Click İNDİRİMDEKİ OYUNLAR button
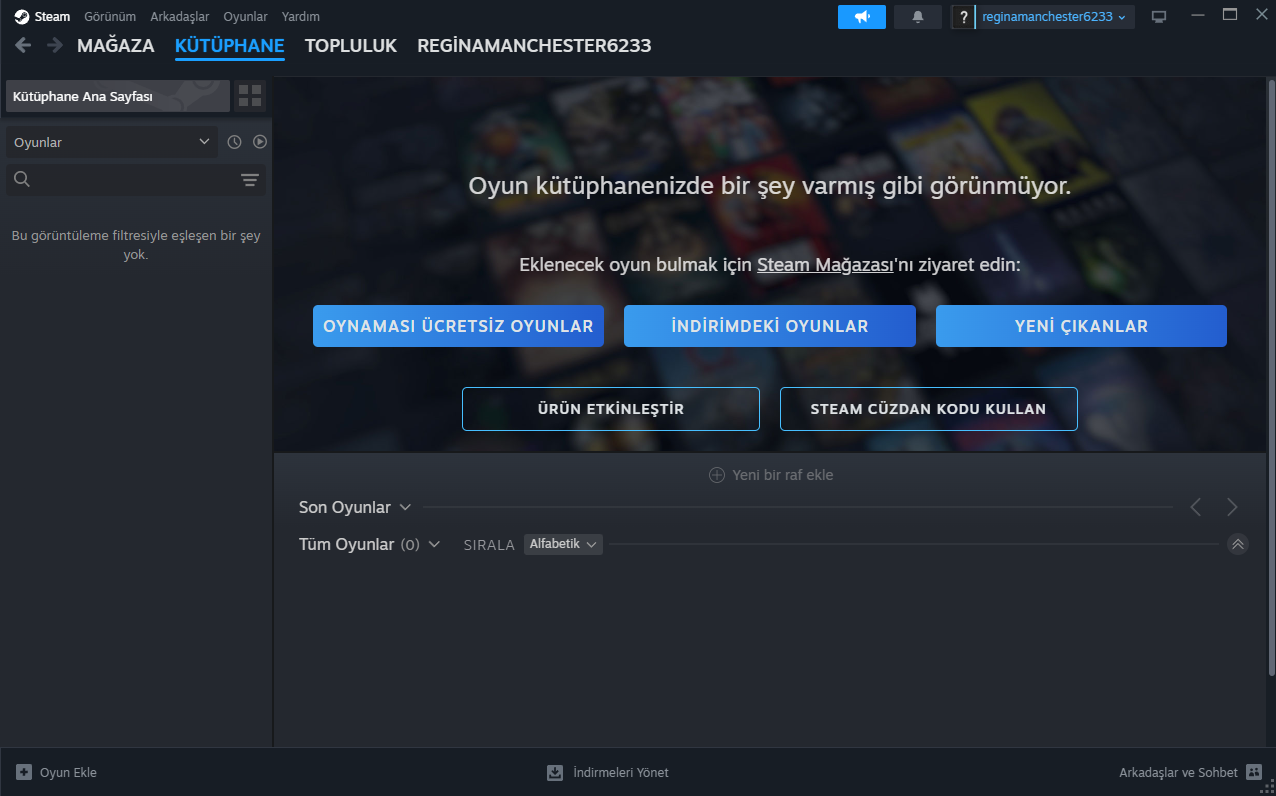This screenshot has width=1276, height=796. click(x=770, y=326)
